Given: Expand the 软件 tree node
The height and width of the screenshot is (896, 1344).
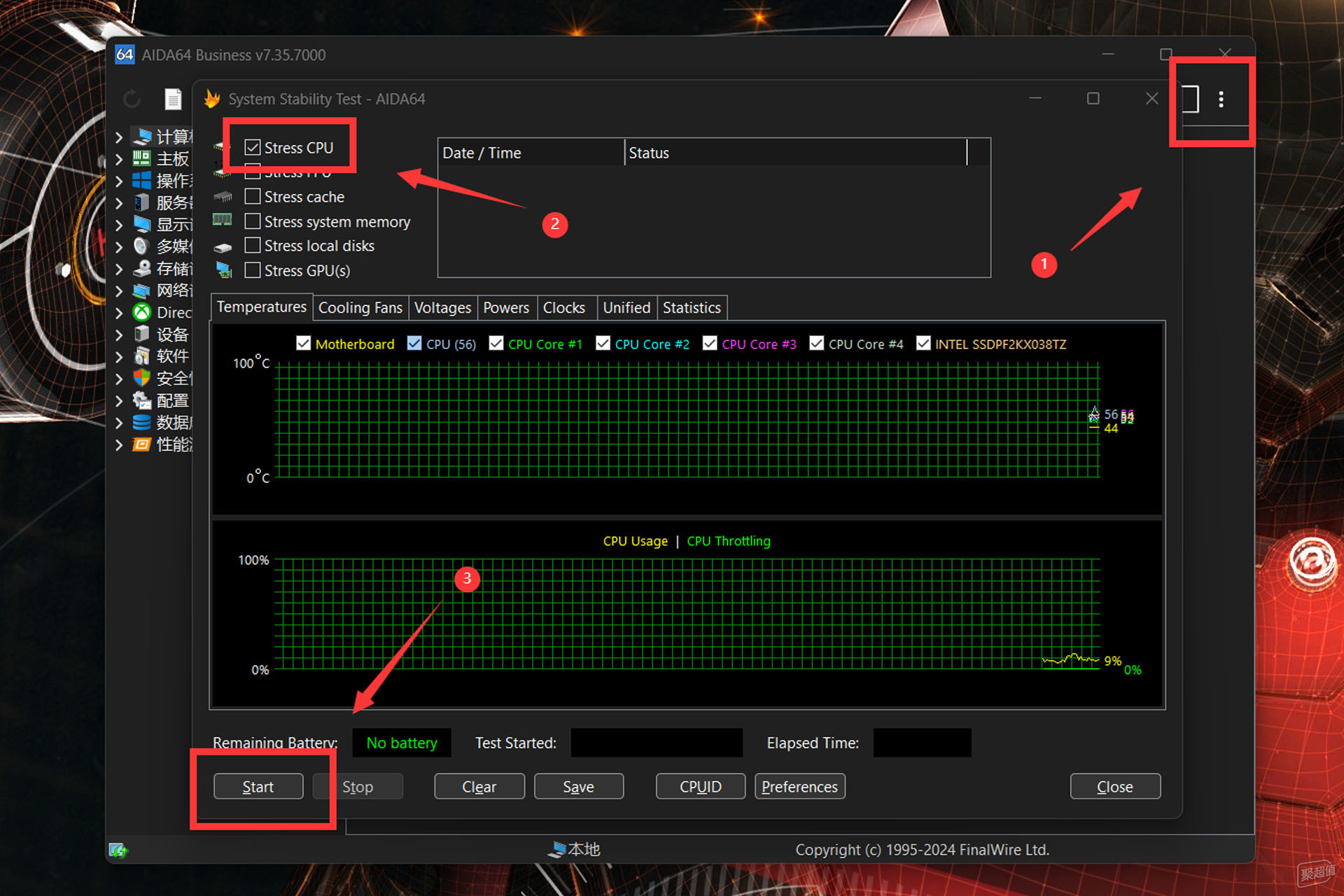Looking at the screenshot, I should [x=119, y=357].
